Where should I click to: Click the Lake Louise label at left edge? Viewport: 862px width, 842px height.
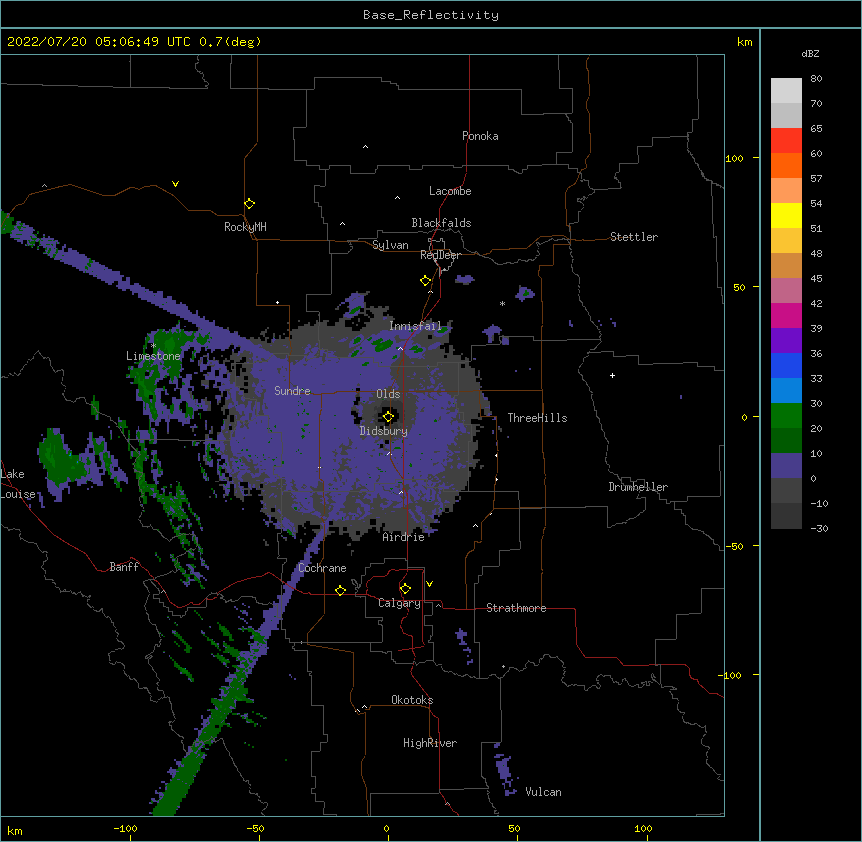click(18, 484)
